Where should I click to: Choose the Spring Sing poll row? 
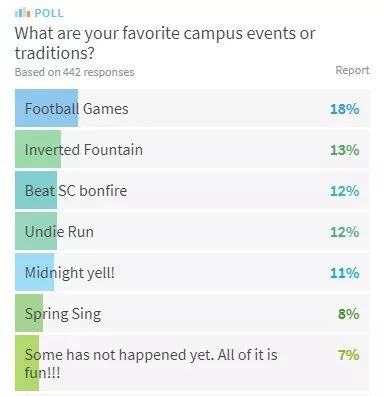click(x=192, y=313)
